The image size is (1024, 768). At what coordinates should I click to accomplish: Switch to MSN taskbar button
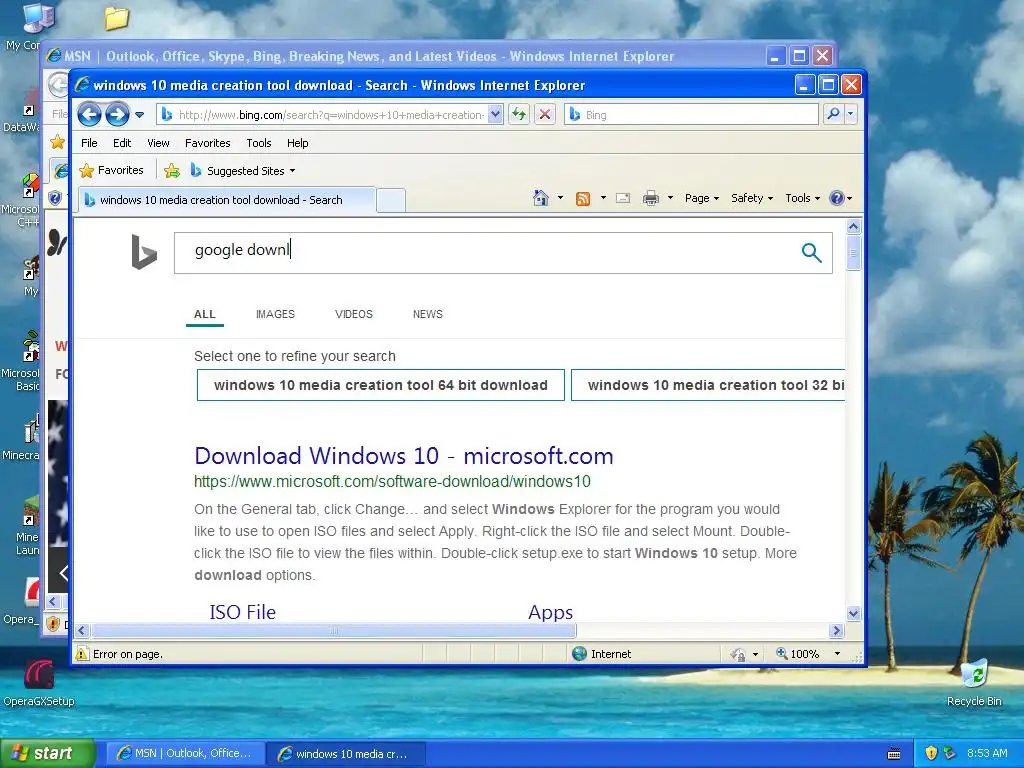tap(185, 754)
